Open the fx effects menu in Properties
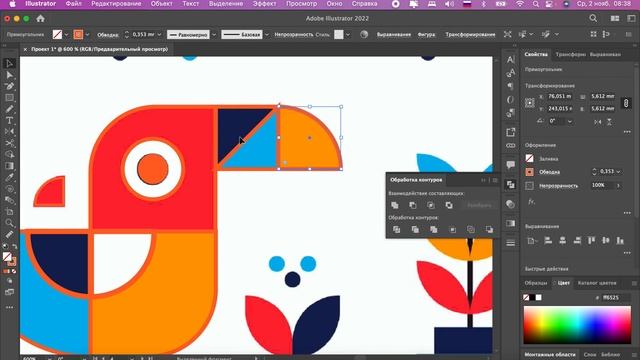This screenshot has height=360, width=640. (x=531, y=202)
